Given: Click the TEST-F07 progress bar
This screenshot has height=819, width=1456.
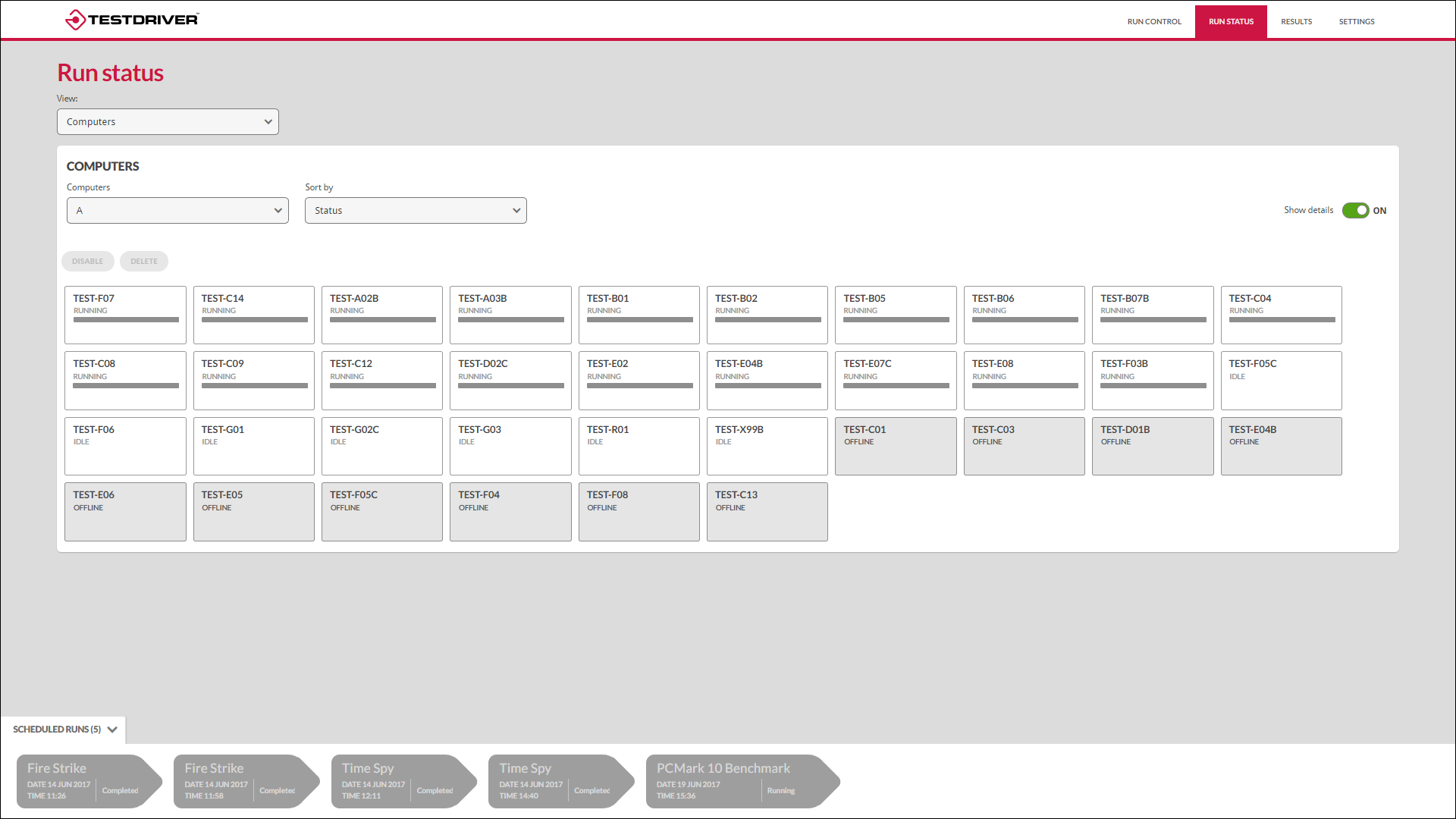Looking at the screenshot, I should [x=126, y=320].
